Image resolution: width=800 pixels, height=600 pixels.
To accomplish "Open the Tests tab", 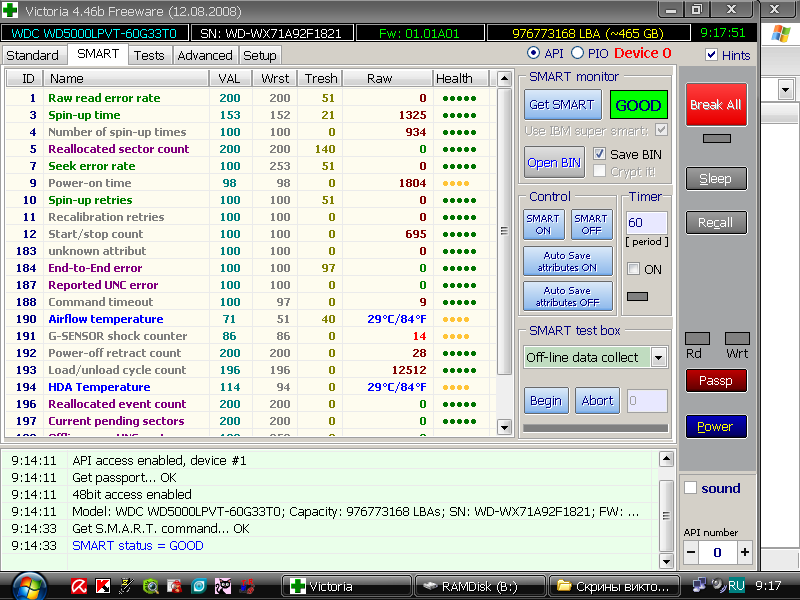I will click(149, 55).
